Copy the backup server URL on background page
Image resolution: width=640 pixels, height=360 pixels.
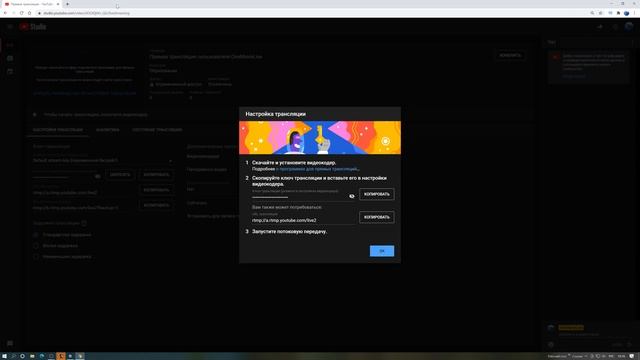click(x=157, y=205)
